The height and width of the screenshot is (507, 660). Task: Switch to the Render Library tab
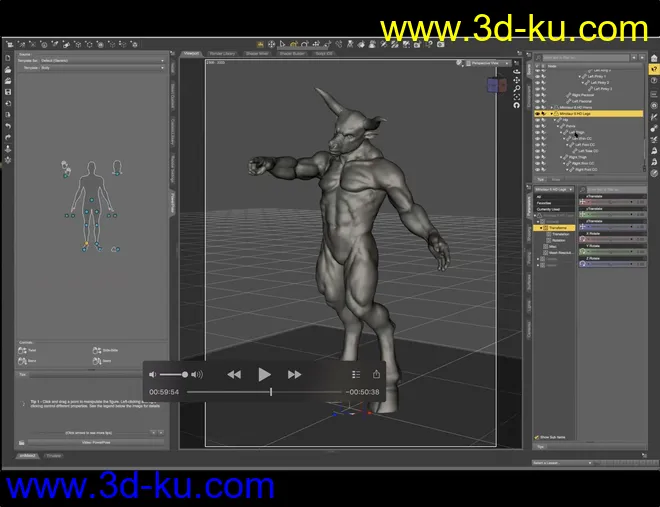pyautogui.click(x=223, y=53)
